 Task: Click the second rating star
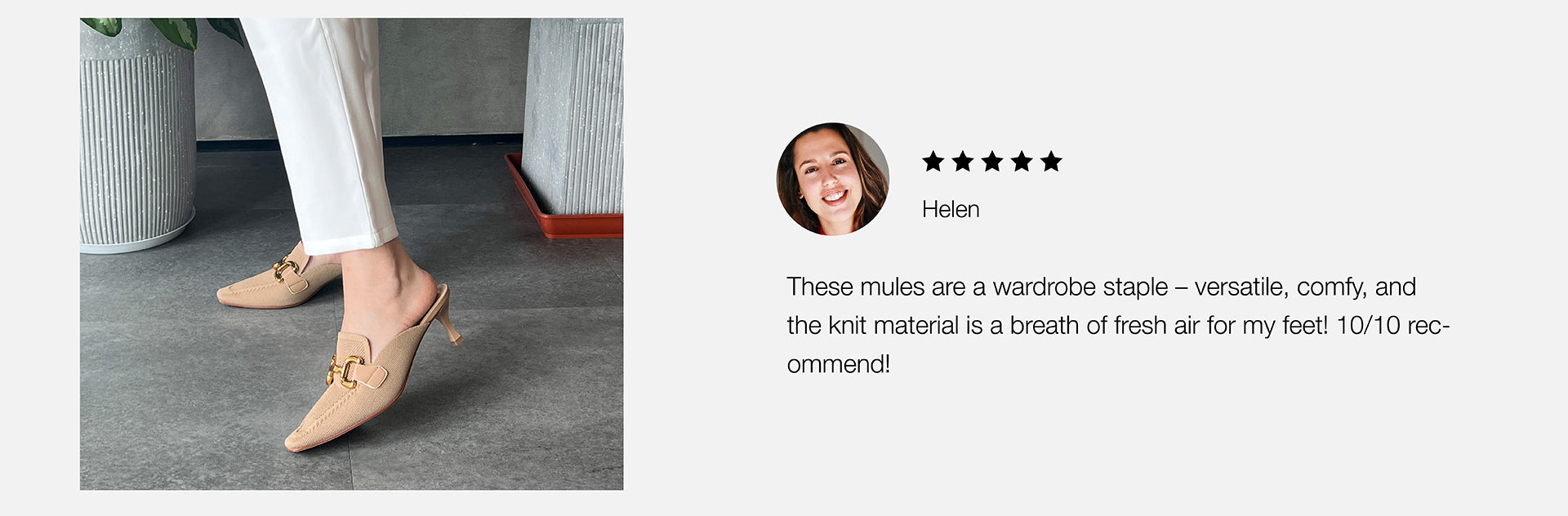click(x=963, y=162)
